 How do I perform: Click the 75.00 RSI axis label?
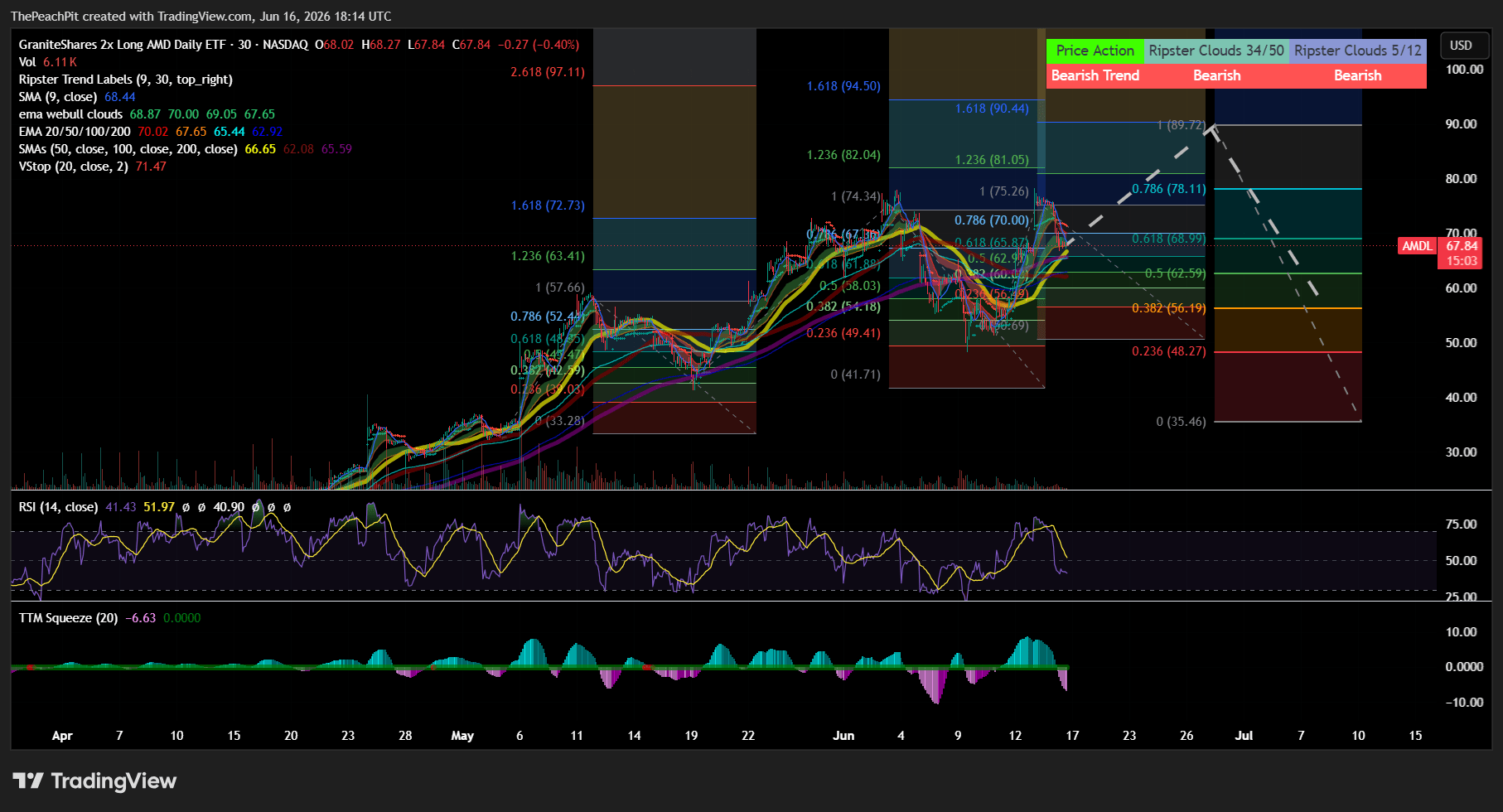[1462, 524]
